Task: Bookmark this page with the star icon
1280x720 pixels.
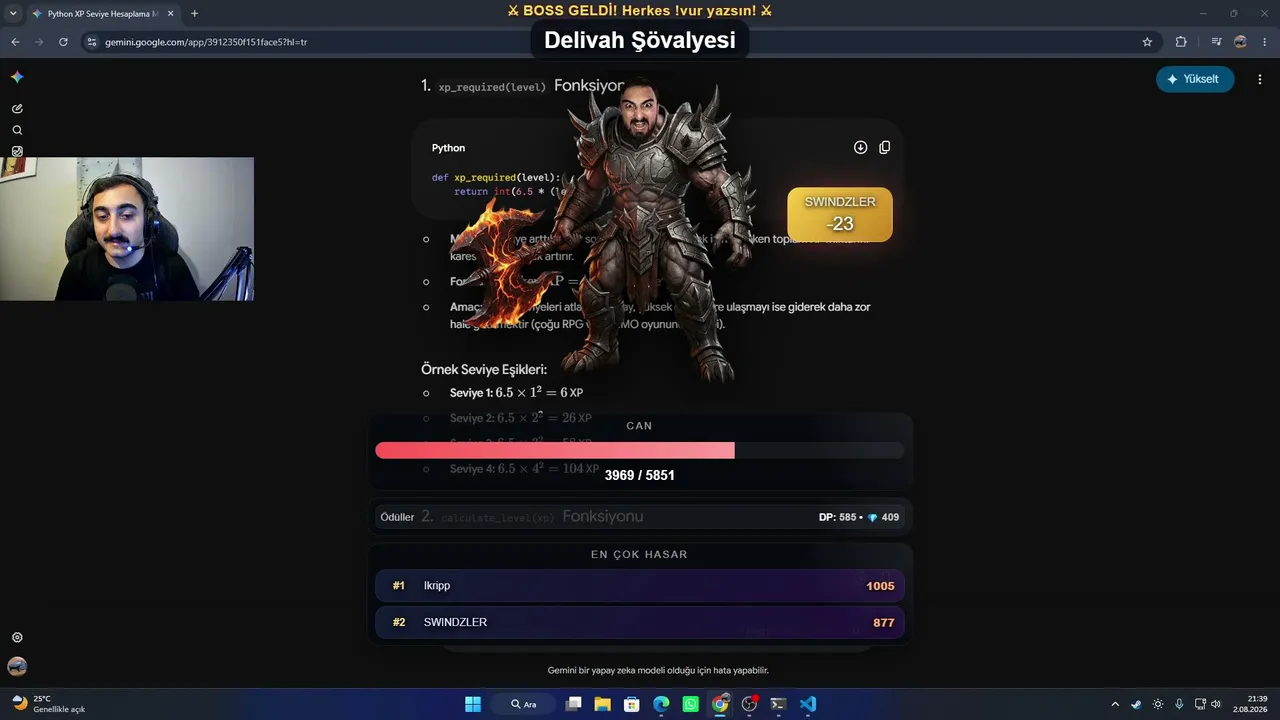Action: [1147, 42]
